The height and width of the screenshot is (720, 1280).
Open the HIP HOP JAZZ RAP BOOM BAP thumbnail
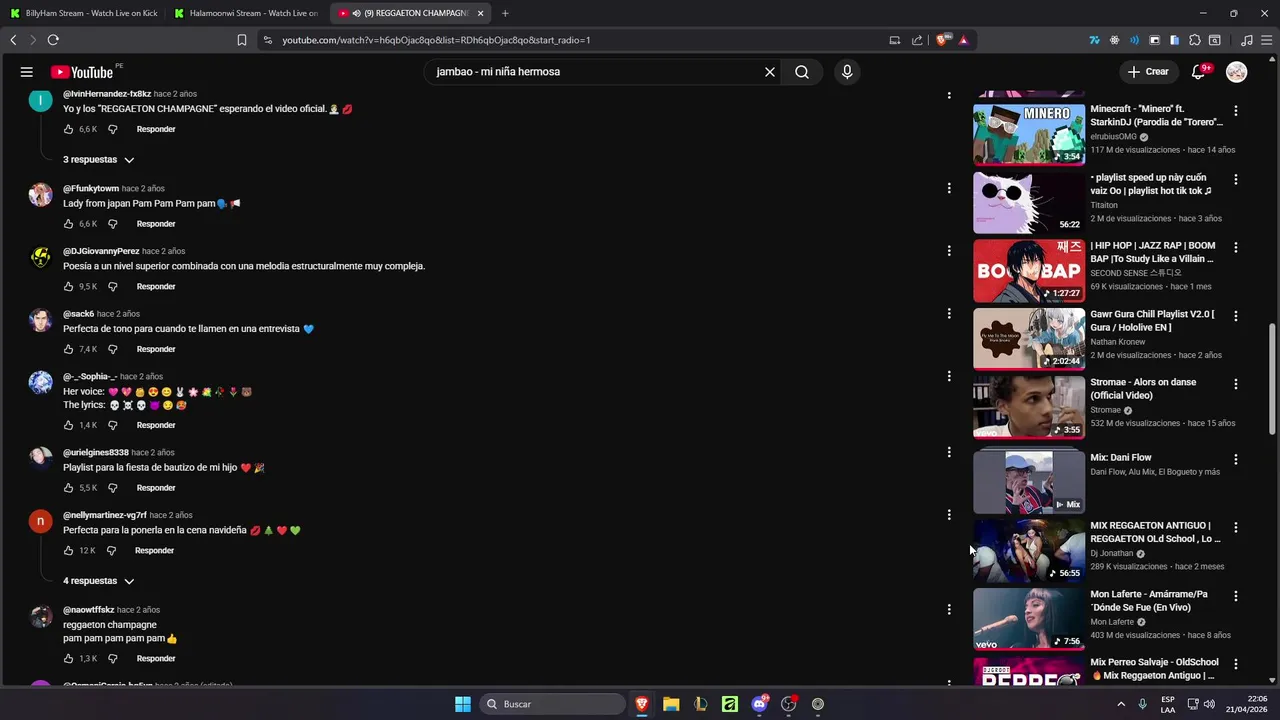pos(1029,271)
